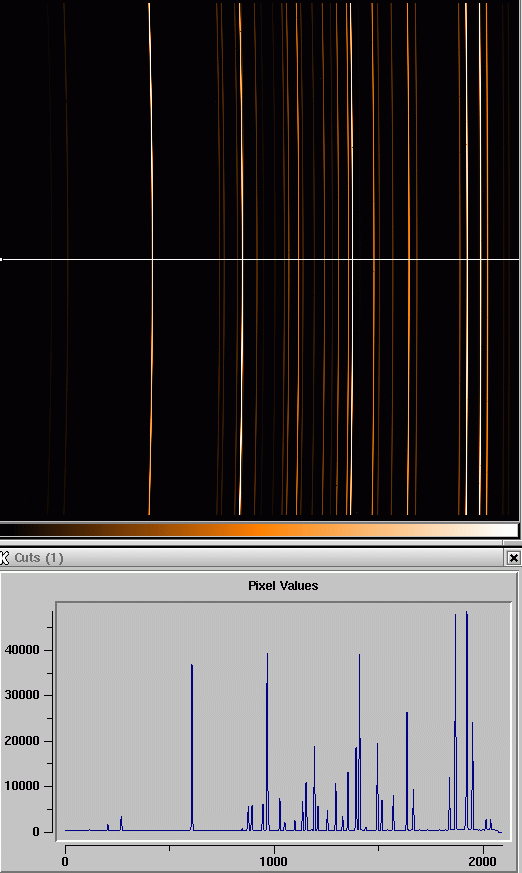Close the Cuts (1) window
This screenshot has height=873, width=522.
pos(514,557)
